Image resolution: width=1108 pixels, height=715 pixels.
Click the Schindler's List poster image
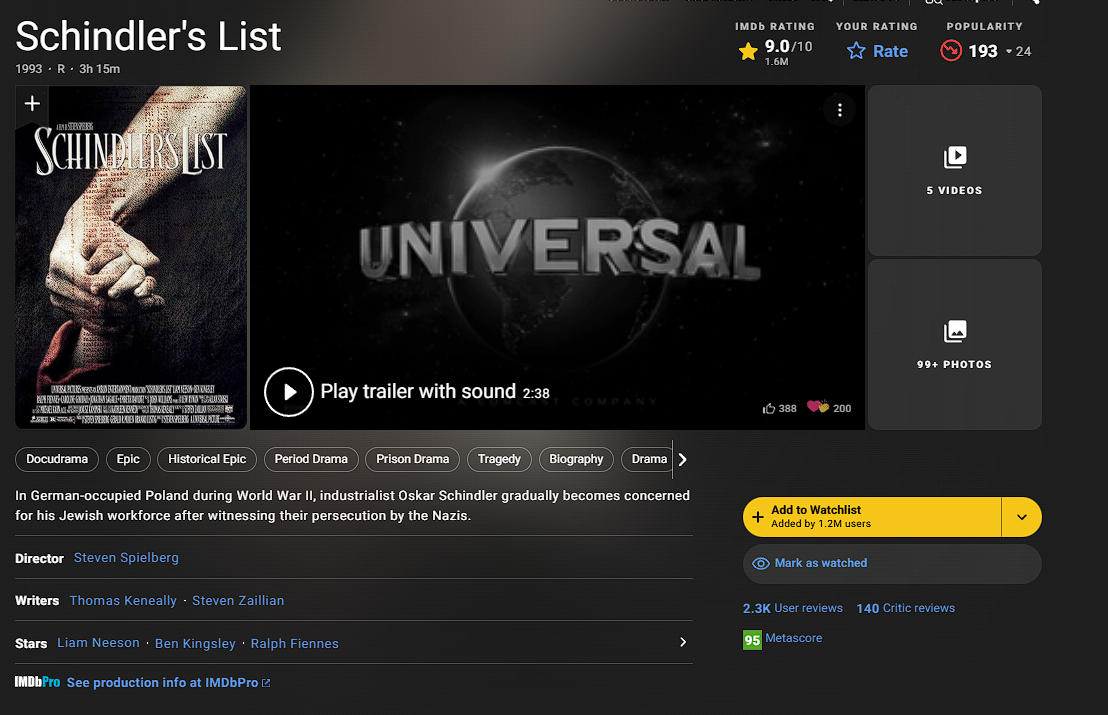tap(131, 258)
